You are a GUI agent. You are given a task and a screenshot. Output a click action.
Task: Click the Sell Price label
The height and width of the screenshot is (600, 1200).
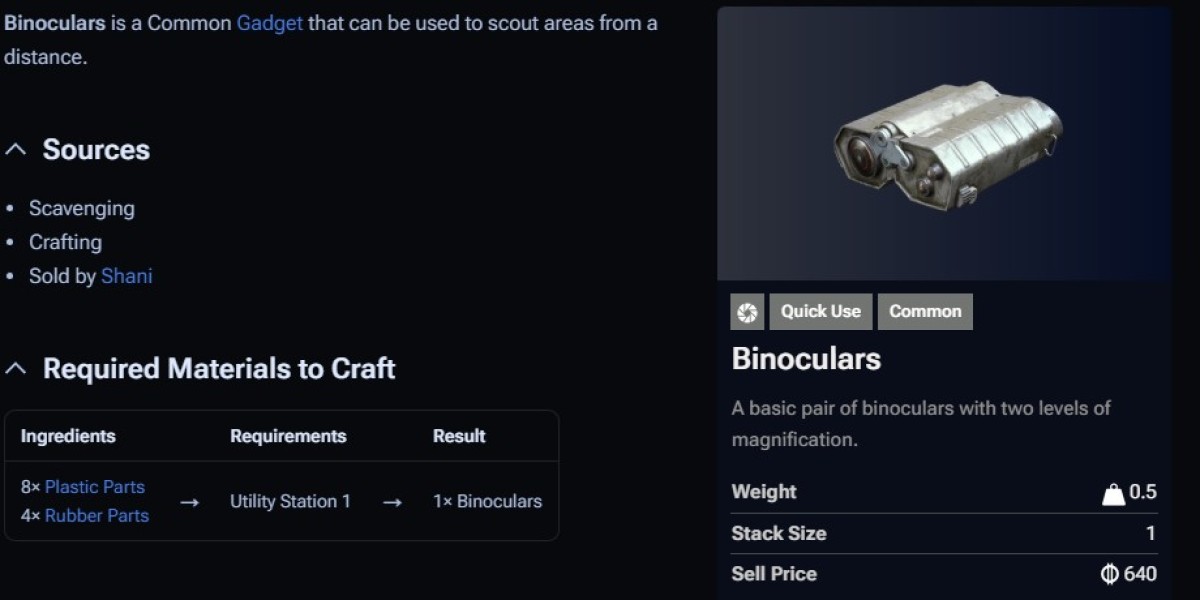pos(774,573)
